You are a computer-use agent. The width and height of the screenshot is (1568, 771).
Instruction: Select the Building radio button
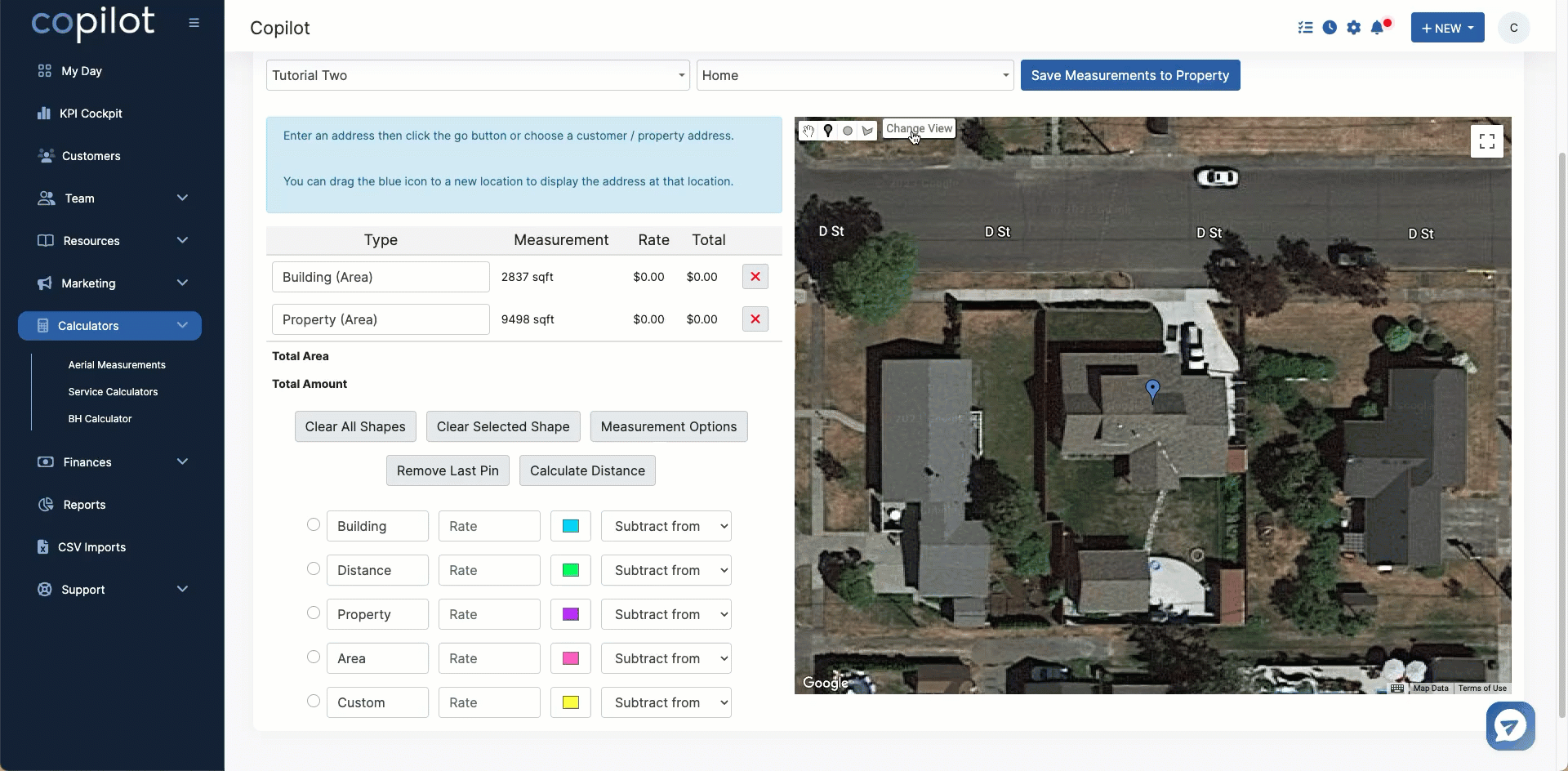(314, 524)
